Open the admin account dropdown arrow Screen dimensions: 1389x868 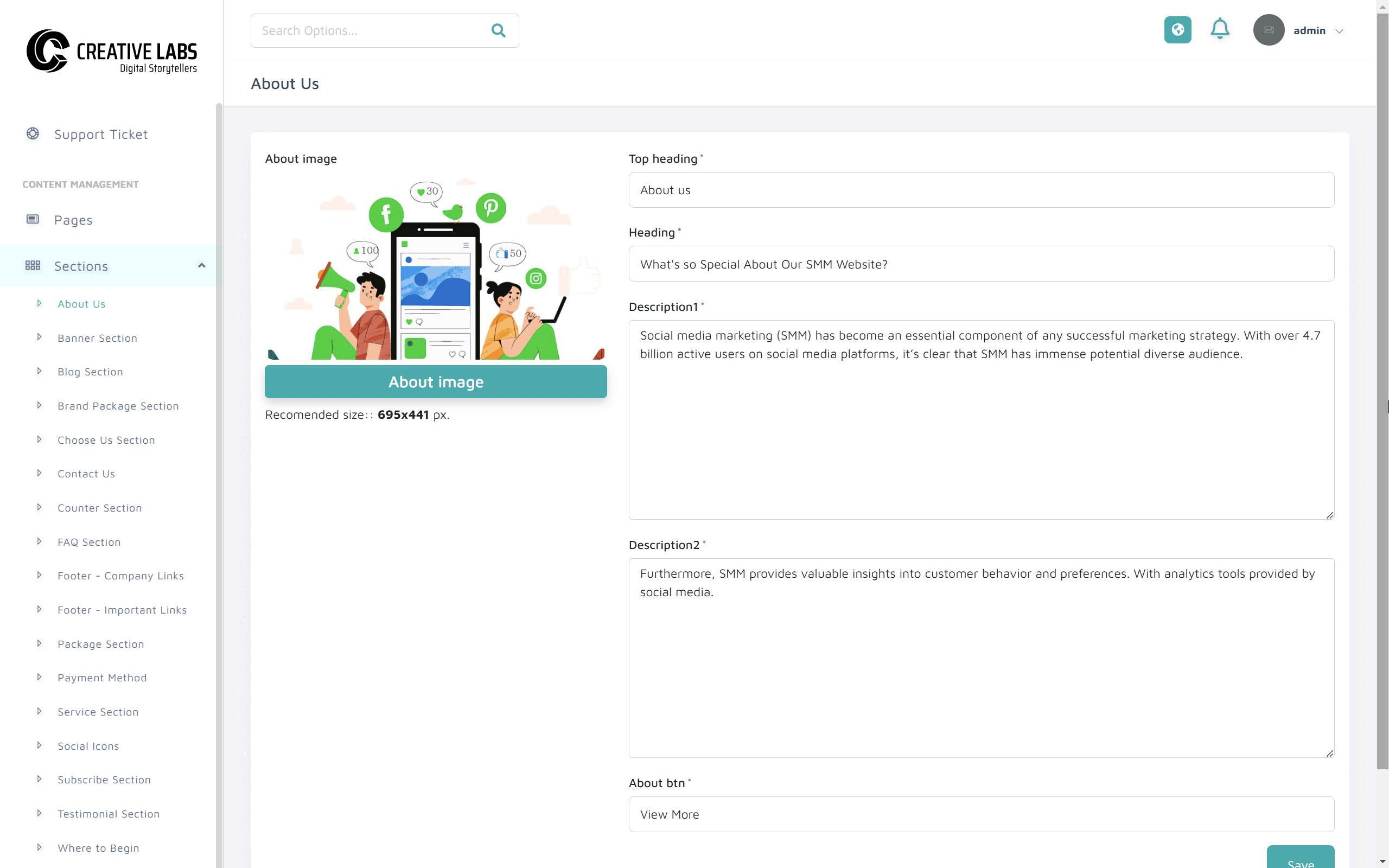1340,30
